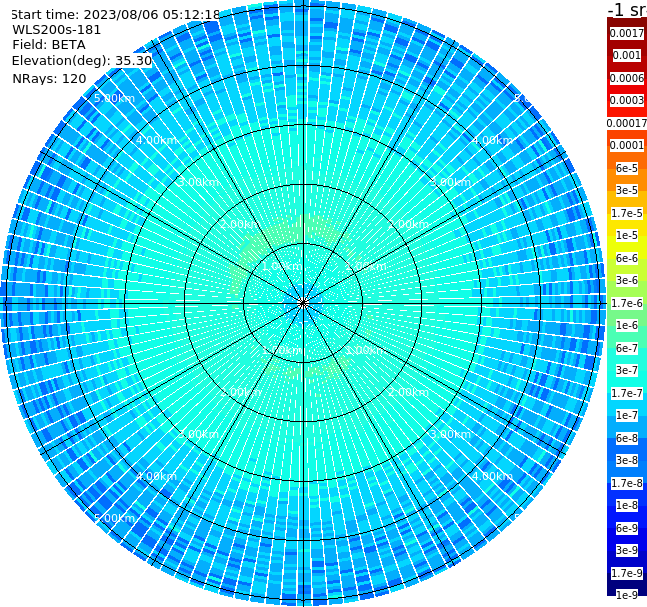647x607 pixels.
Task: Click the radar plot center origin point
Action: tap(303, 304)
